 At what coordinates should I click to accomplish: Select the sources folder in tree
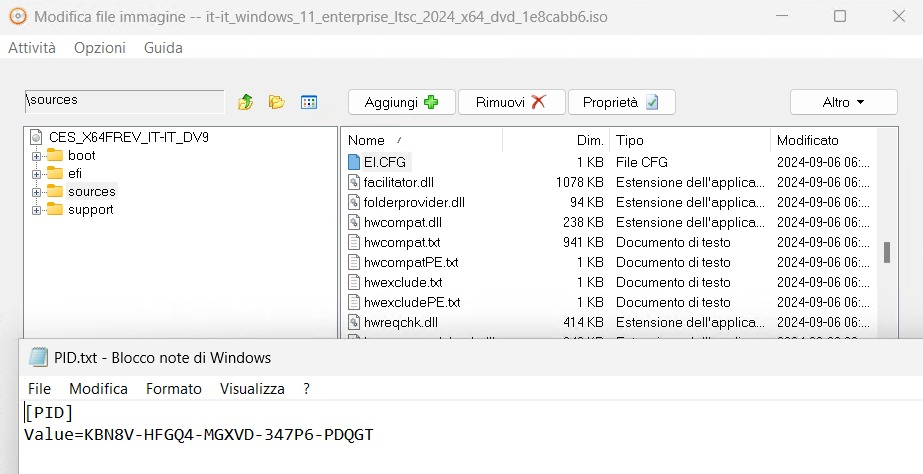pyautogui.click(x=91, y=191)
